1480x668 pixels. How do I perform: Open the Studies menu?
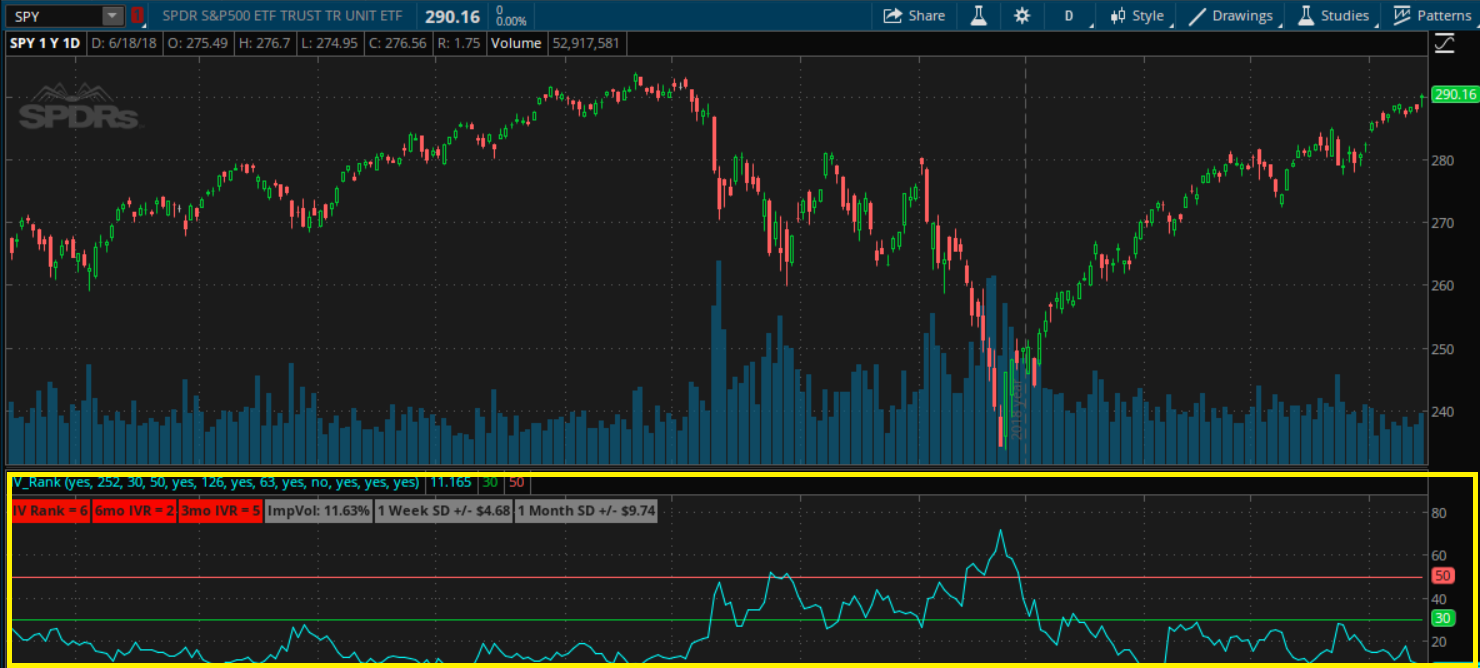pos(1334,16)
